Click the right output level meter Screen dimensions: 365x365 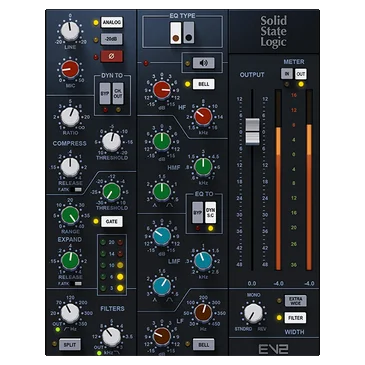(309, 180)
